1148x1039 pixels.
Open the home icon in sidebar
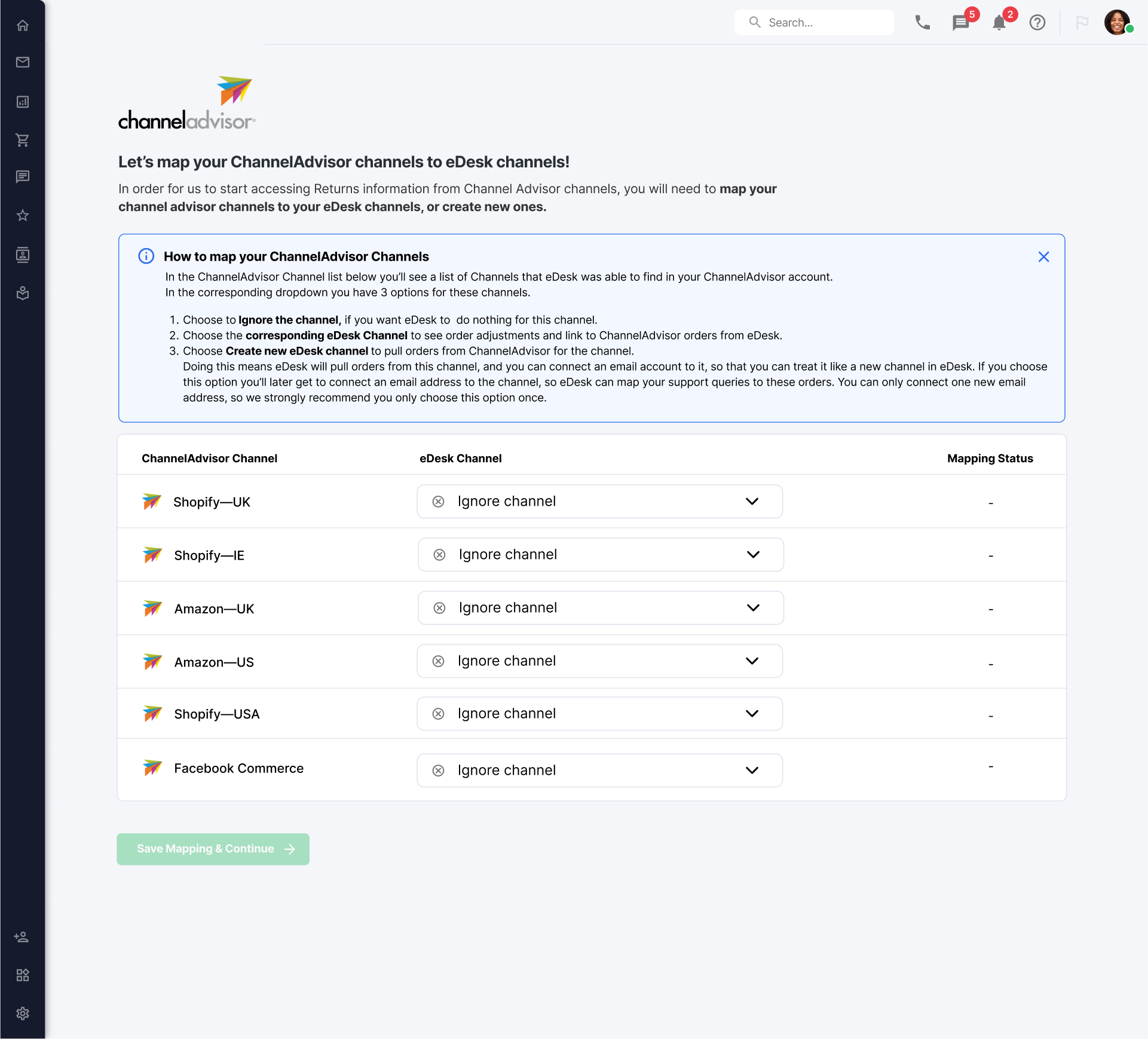point(23,25)
